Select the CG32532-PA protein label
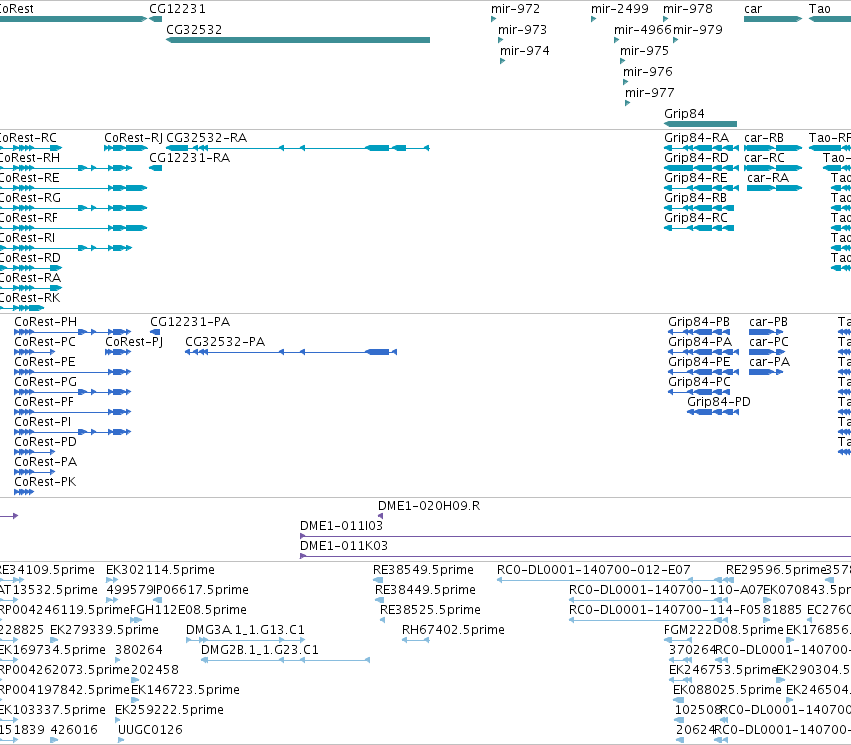Image resolution: width=851 pixels, height=745 pixels. click(225, 342)
